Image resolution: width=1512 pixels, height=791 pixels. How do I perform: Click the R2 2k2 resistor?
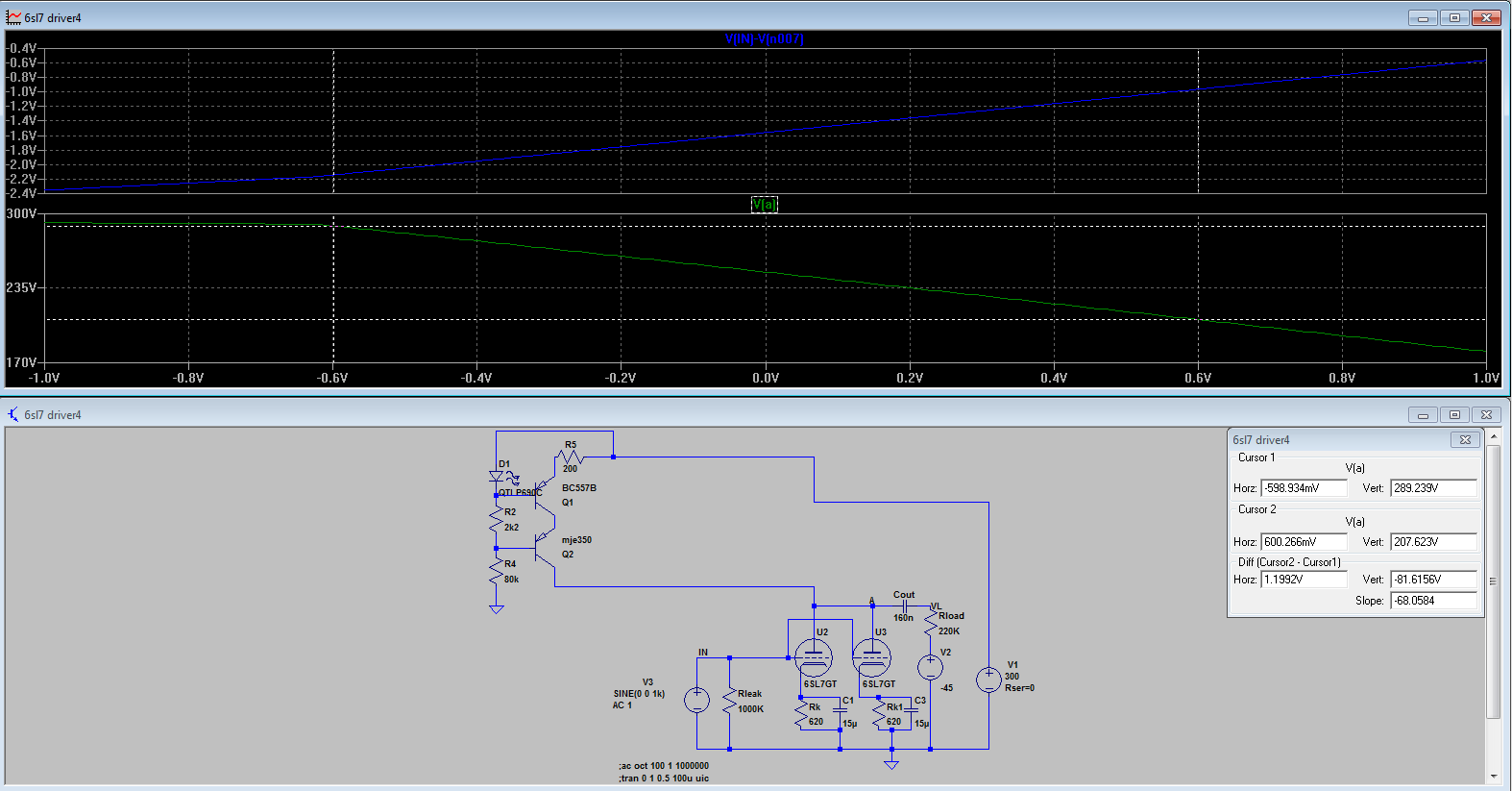coord(496,520)
